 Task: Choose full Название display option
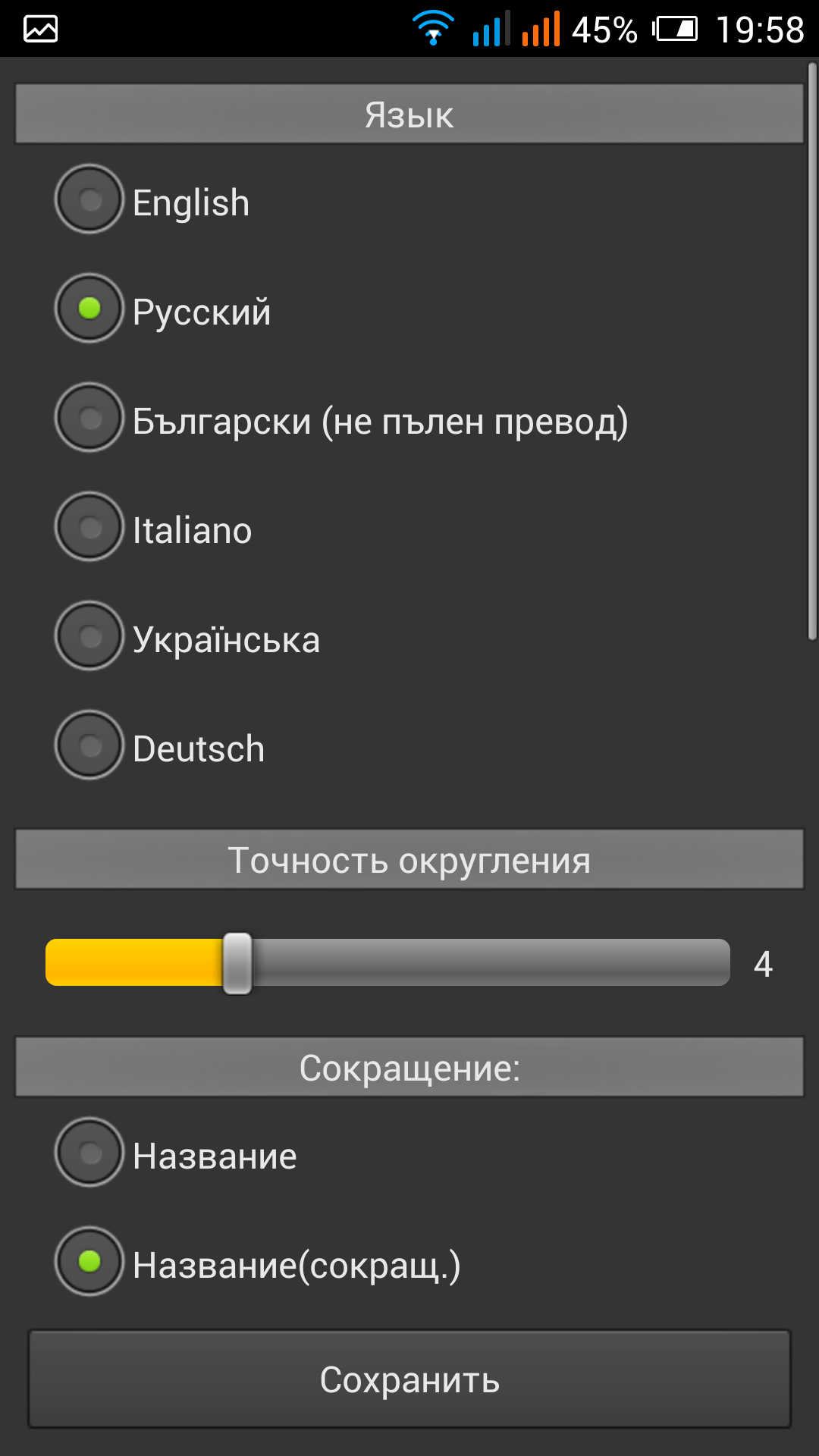click(x=89, y=1153)
